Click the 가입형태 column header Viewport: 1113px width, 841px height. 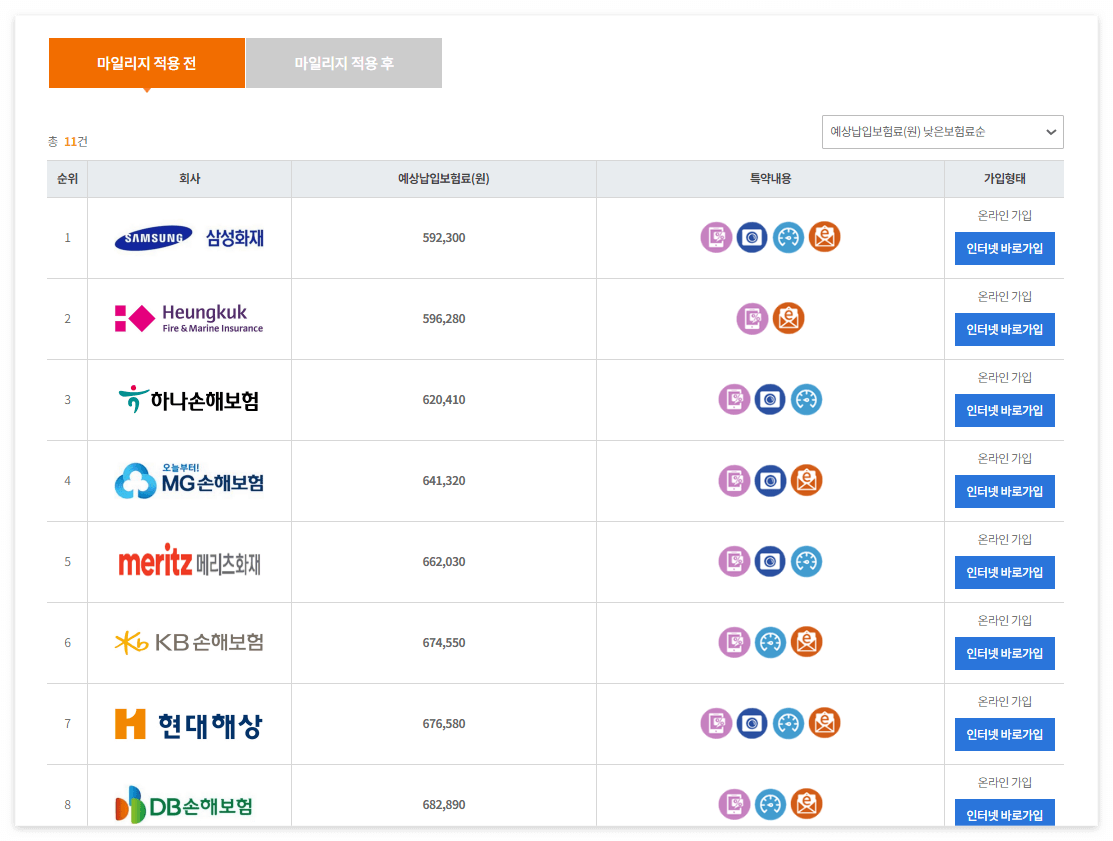click(x=1004, y=179)
